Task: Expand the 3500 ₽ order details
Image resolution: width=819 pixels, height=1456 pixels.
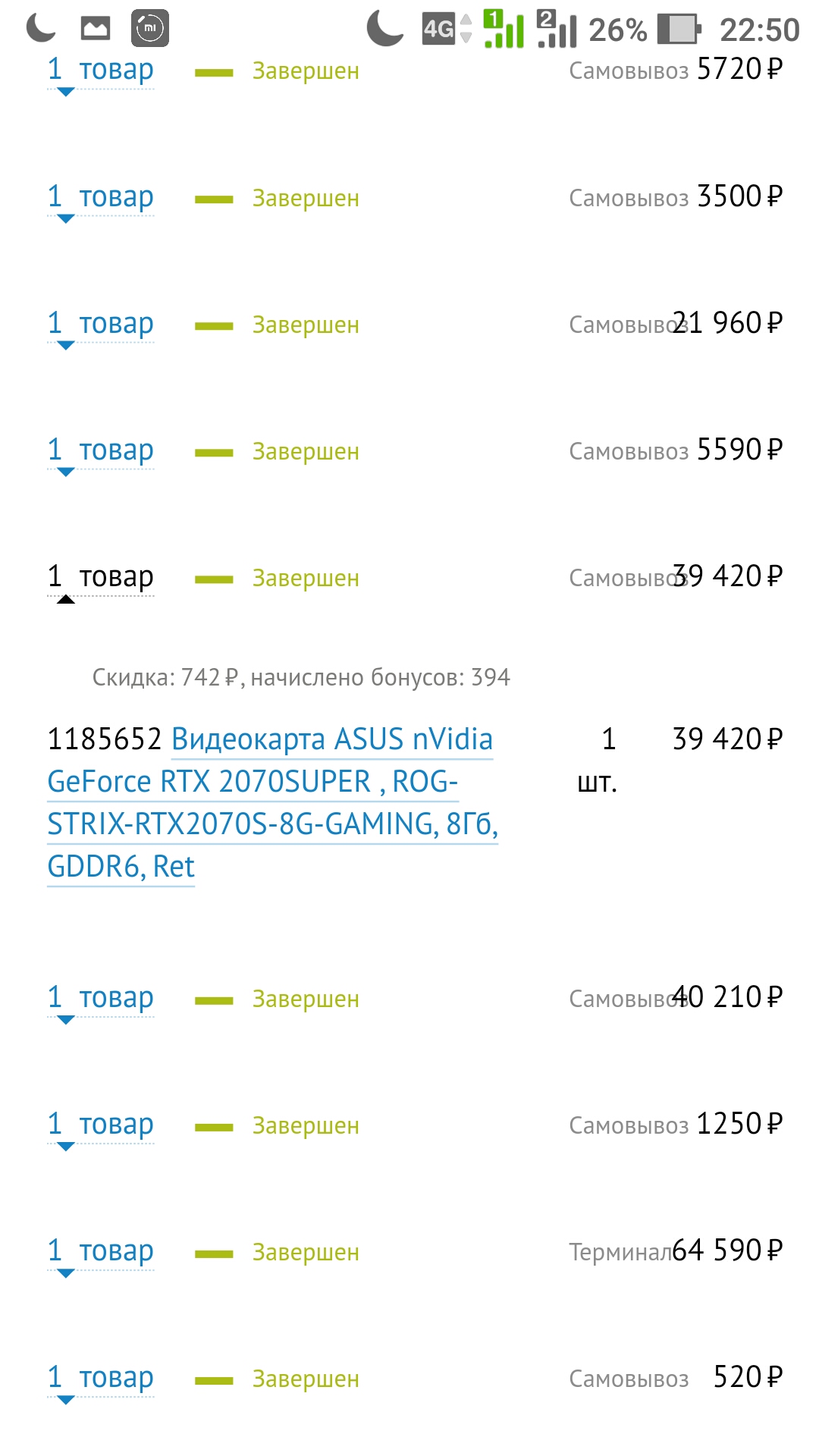Action: pos(100,197)
